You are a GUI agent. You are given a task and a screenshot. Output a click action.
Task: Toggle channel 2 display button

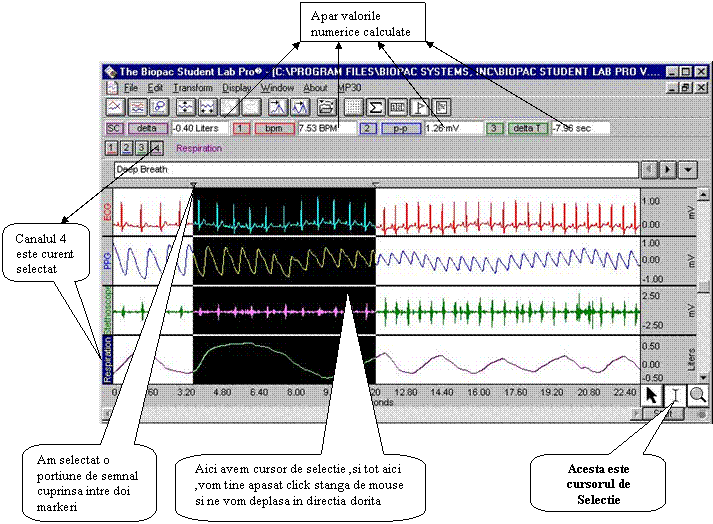pos(127,148)
